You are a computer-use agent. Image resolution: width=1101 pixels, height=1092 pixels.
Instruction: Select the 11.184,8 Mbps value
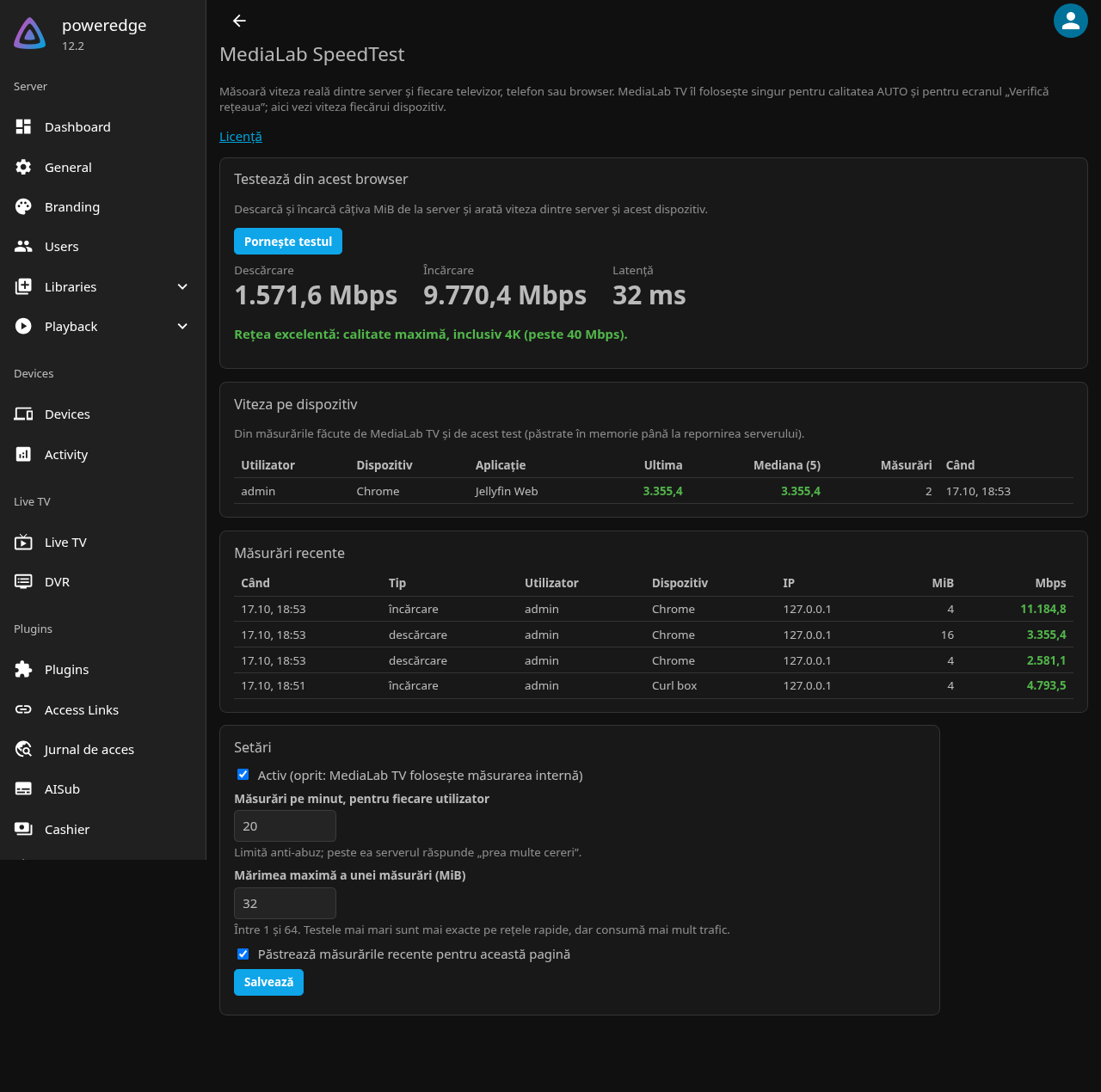pyautogui.click(x=1043, y=609)
